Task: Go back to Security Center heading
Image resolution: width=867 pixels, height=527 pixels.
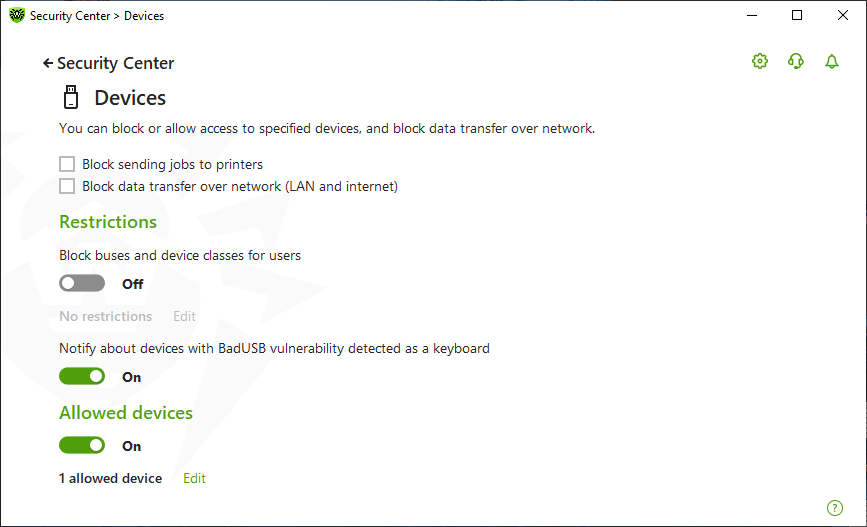Action: (115, 64)
